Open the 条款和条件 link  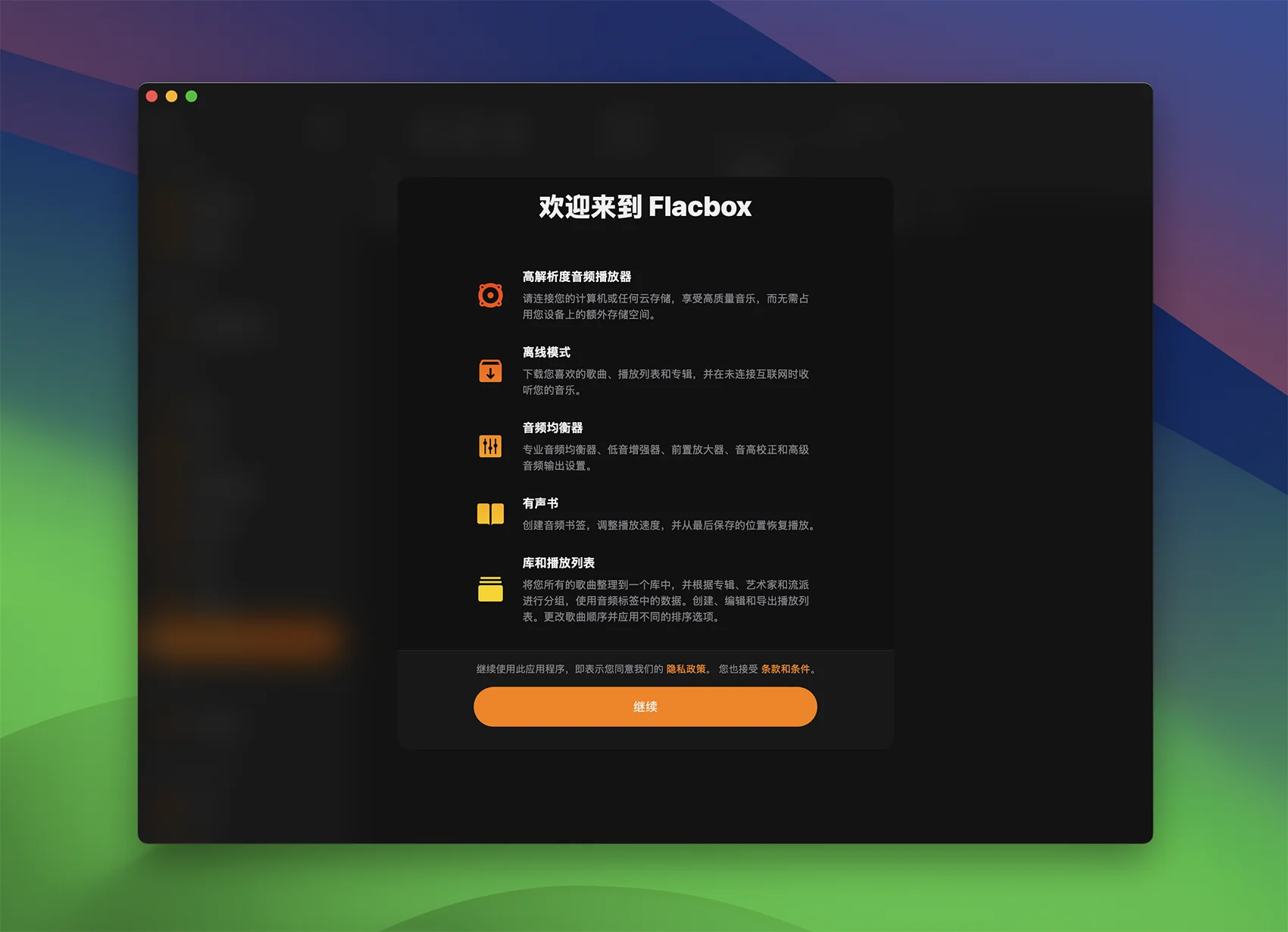pos(785,669)
